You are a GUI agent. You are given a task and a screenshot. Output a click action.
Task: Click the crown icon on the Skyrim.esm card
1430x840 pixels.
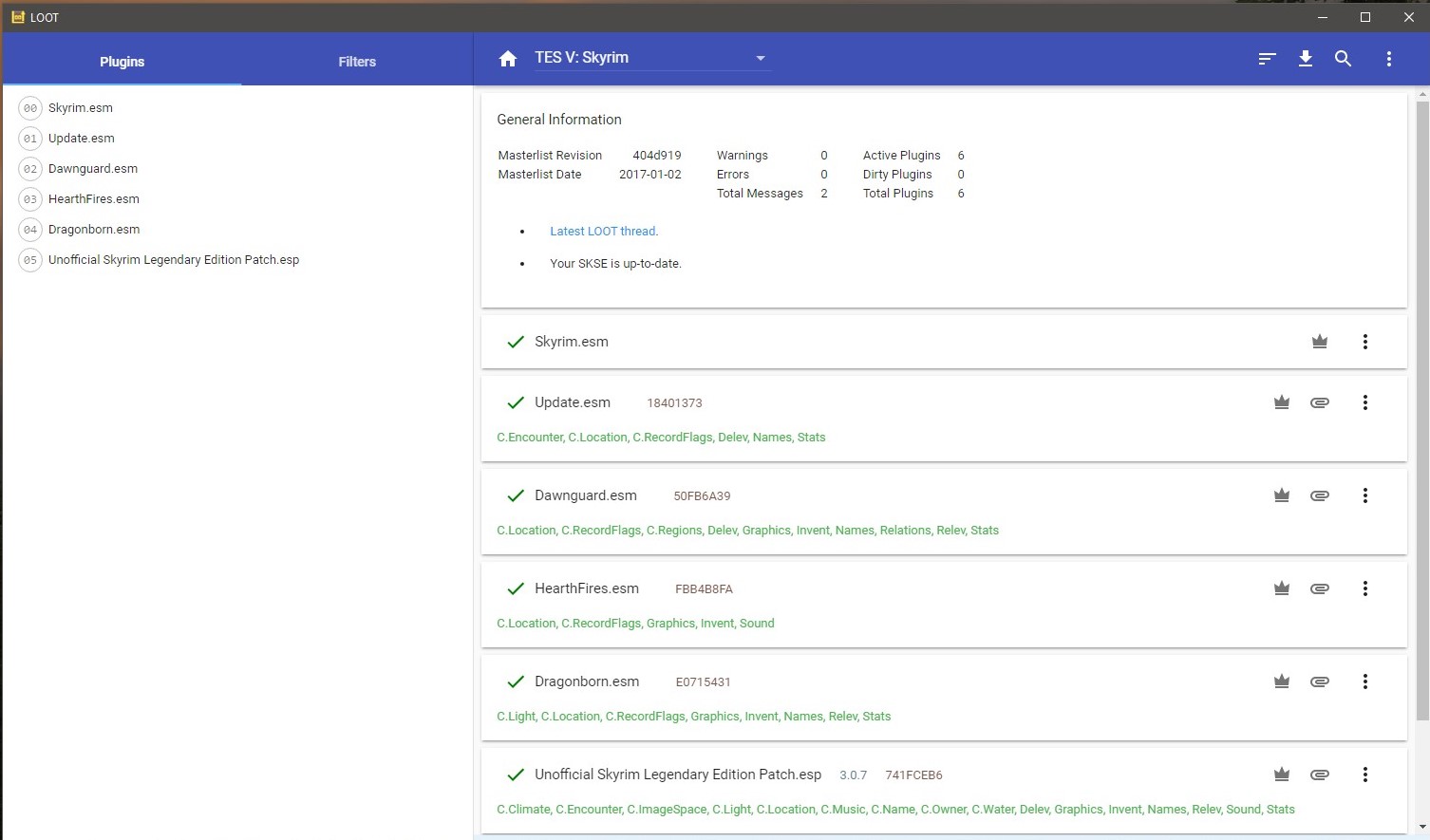click(x=1320, y=342)
